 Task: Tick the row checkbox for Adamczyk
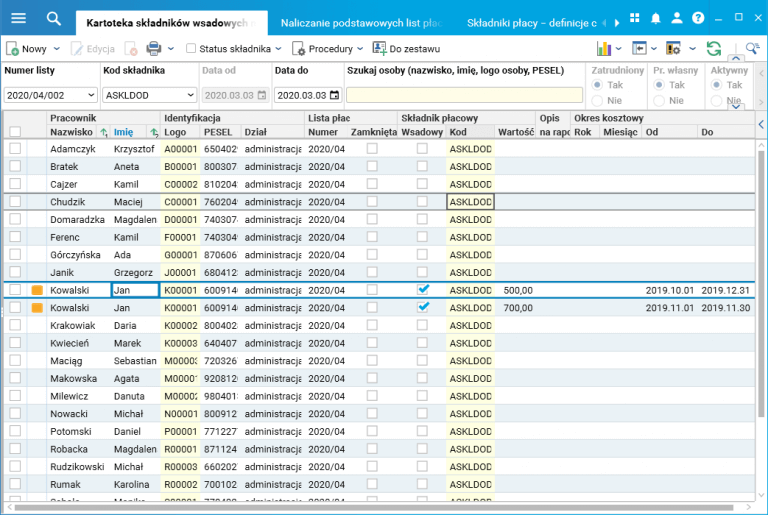coord(15,148)
